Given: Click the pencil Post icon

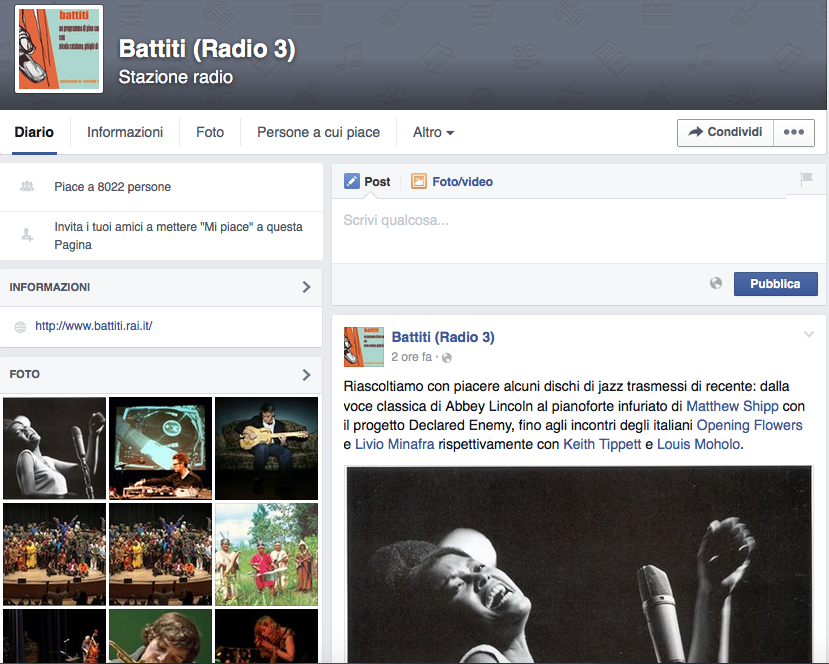Looking at the screenshot, I should 352,181.
